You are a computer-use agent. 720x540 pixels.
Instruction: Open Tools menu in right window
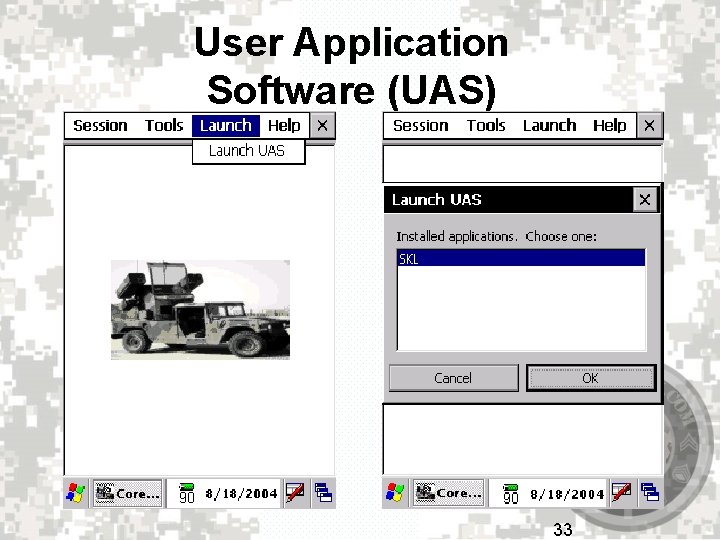[x=486, y=125]
